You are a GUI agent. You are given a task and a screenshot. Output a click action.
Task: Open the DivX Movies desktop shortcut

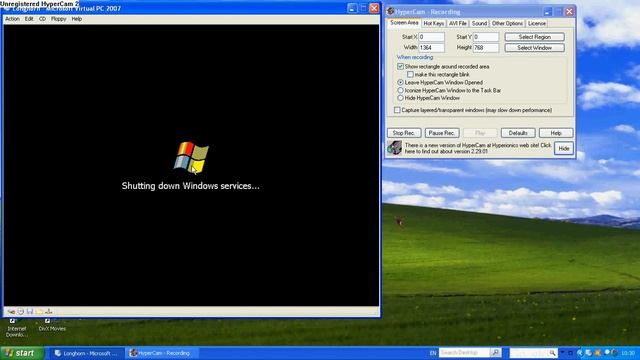pos(52,325)
